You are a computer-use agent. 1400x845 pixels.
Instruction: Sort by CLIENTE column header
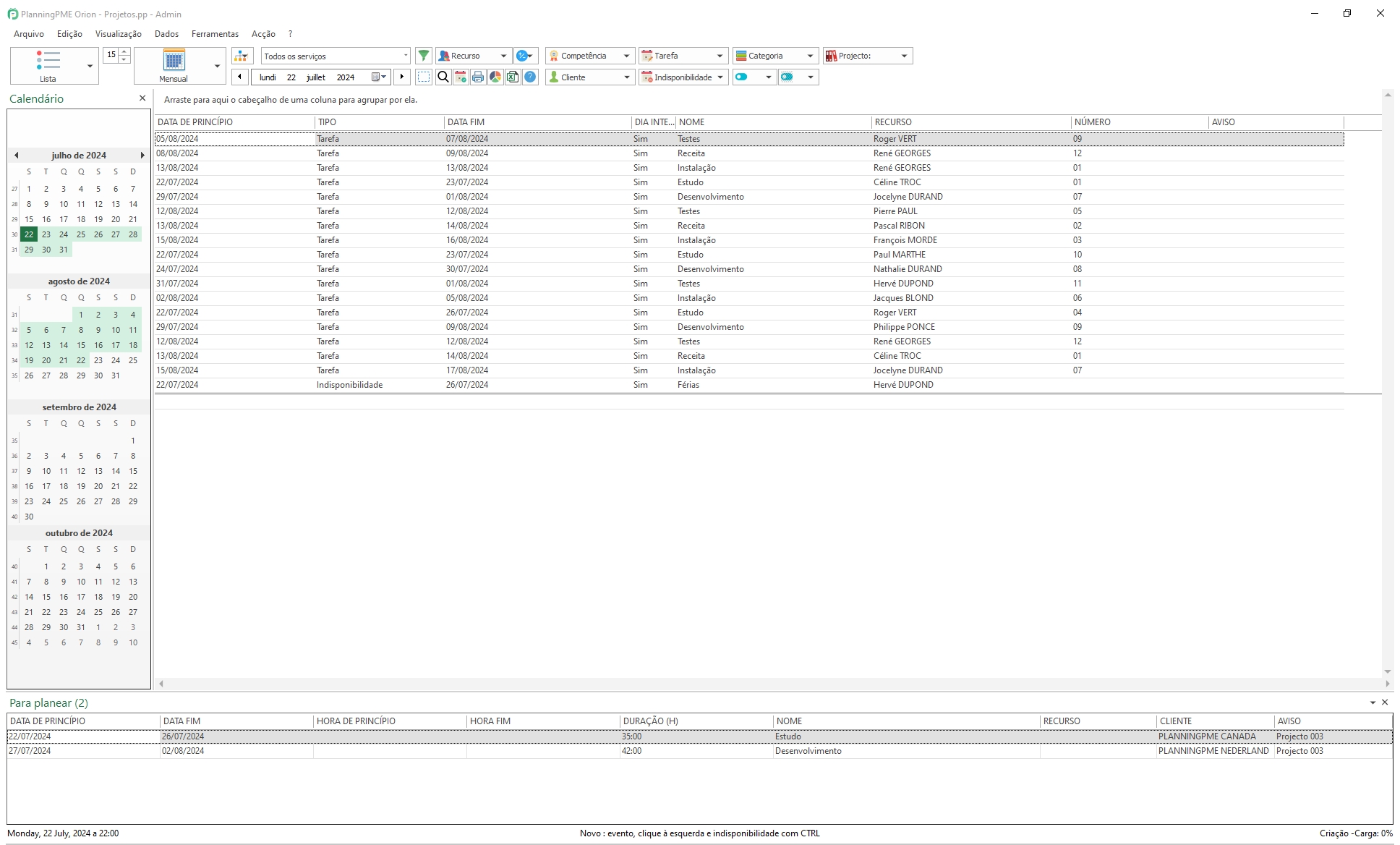tap(1215, 721)
